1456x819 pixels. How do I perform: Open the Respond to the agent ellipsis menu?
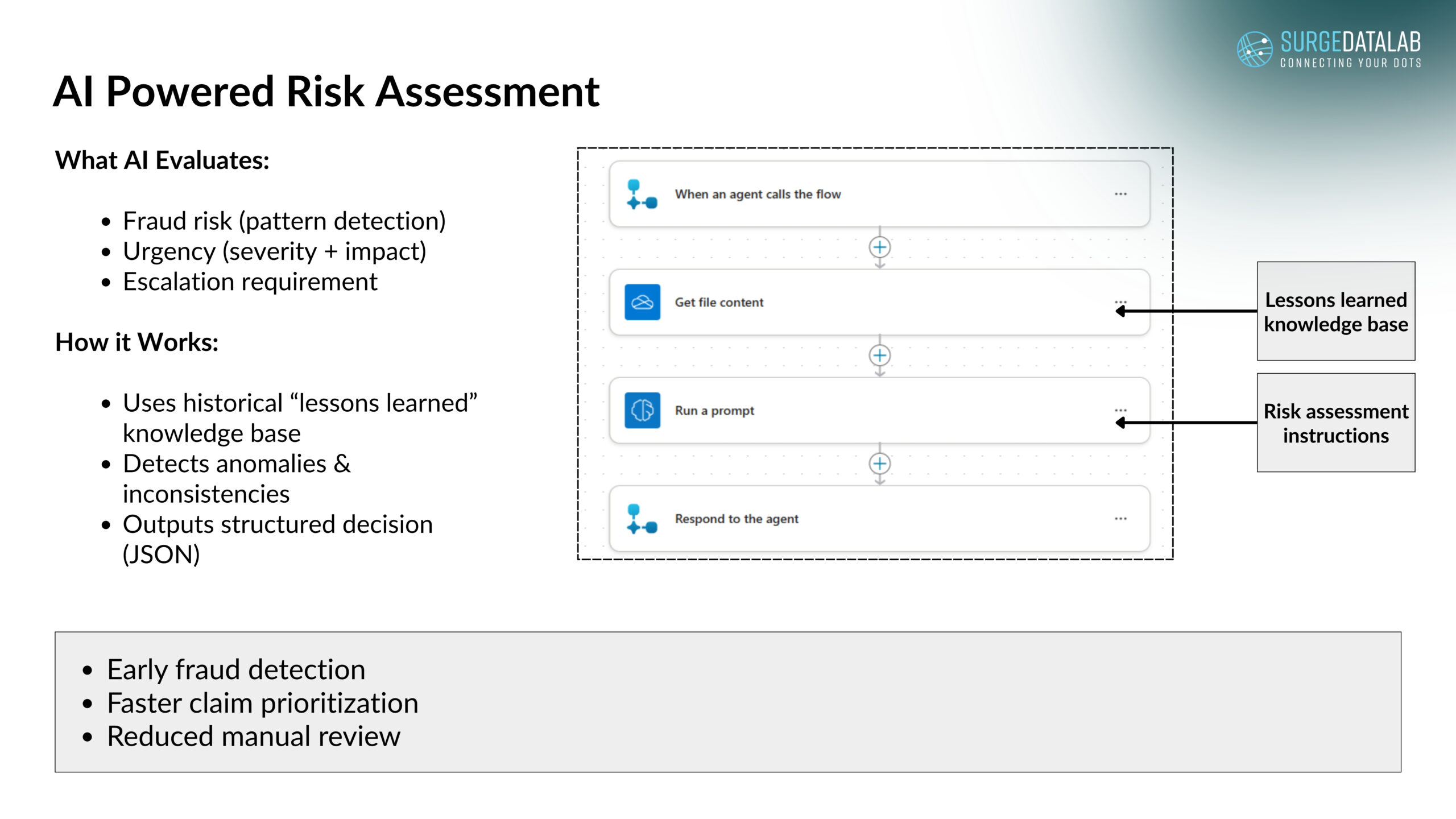pos(1120,519)
